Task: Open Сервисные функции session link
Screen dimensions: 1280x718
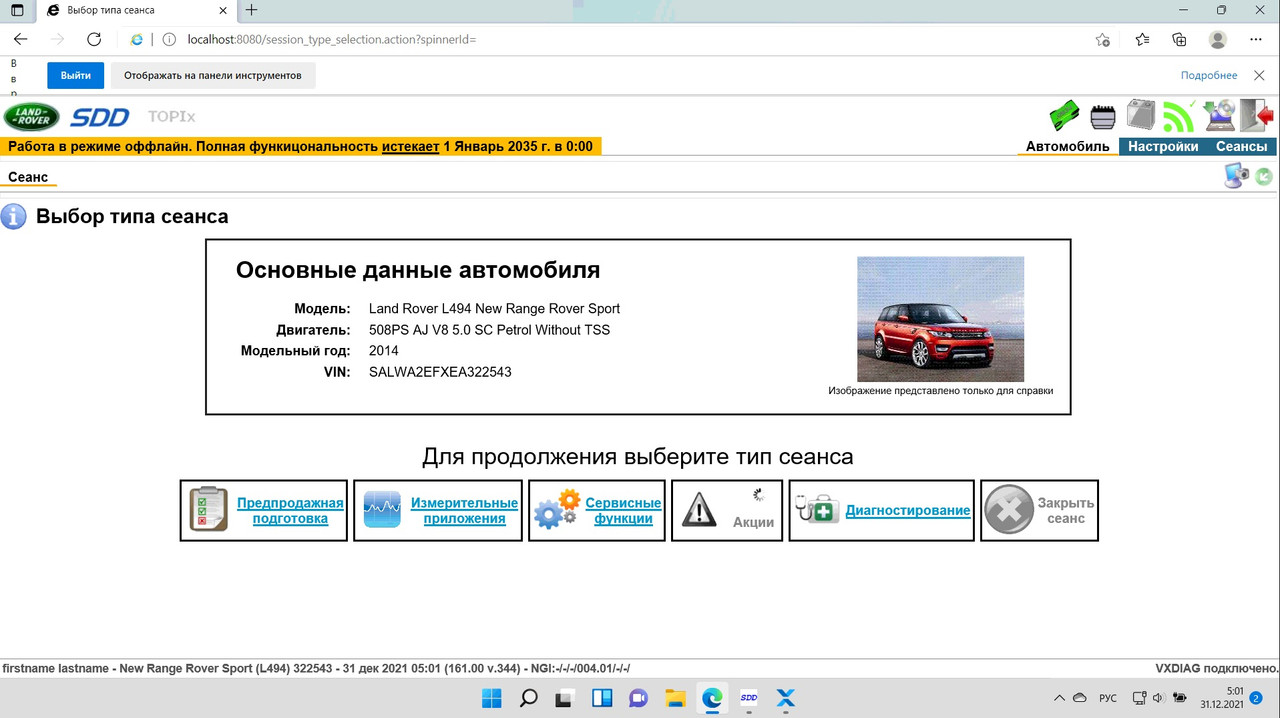Action: pyautogui.click(x=623, y=511)
